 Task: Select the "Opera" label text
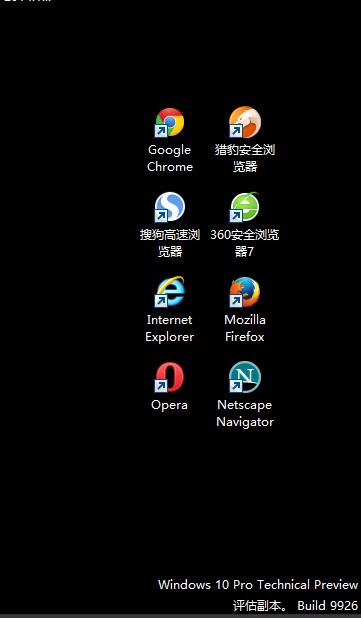pos(169,405)
